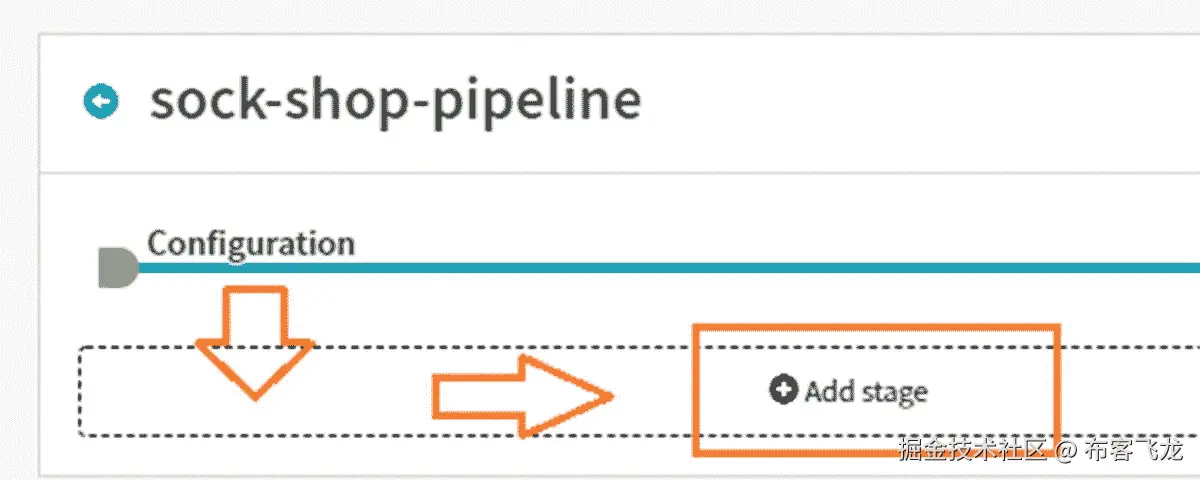1200x480 pixels.
Task: Click empty header space right of title
Action: [900, 100]
